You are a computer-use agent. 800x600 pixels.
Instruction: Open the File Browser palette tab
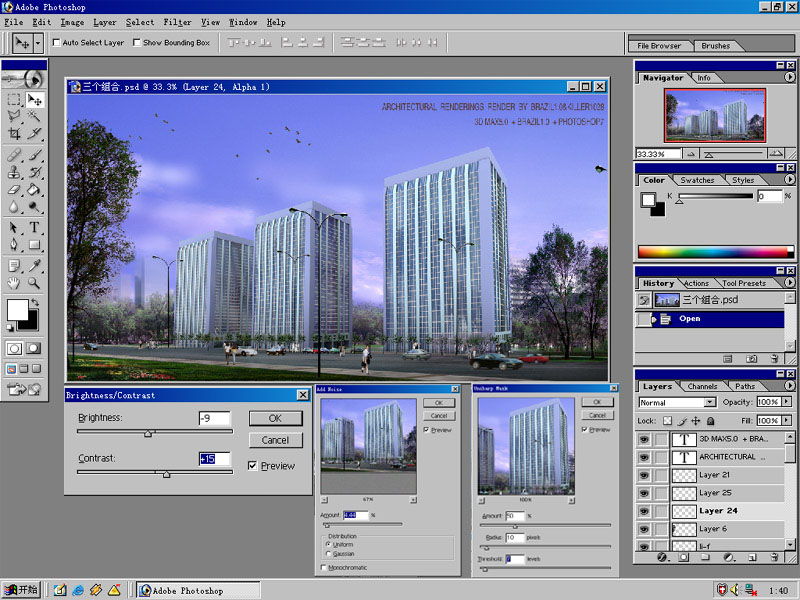pos(659,46)
